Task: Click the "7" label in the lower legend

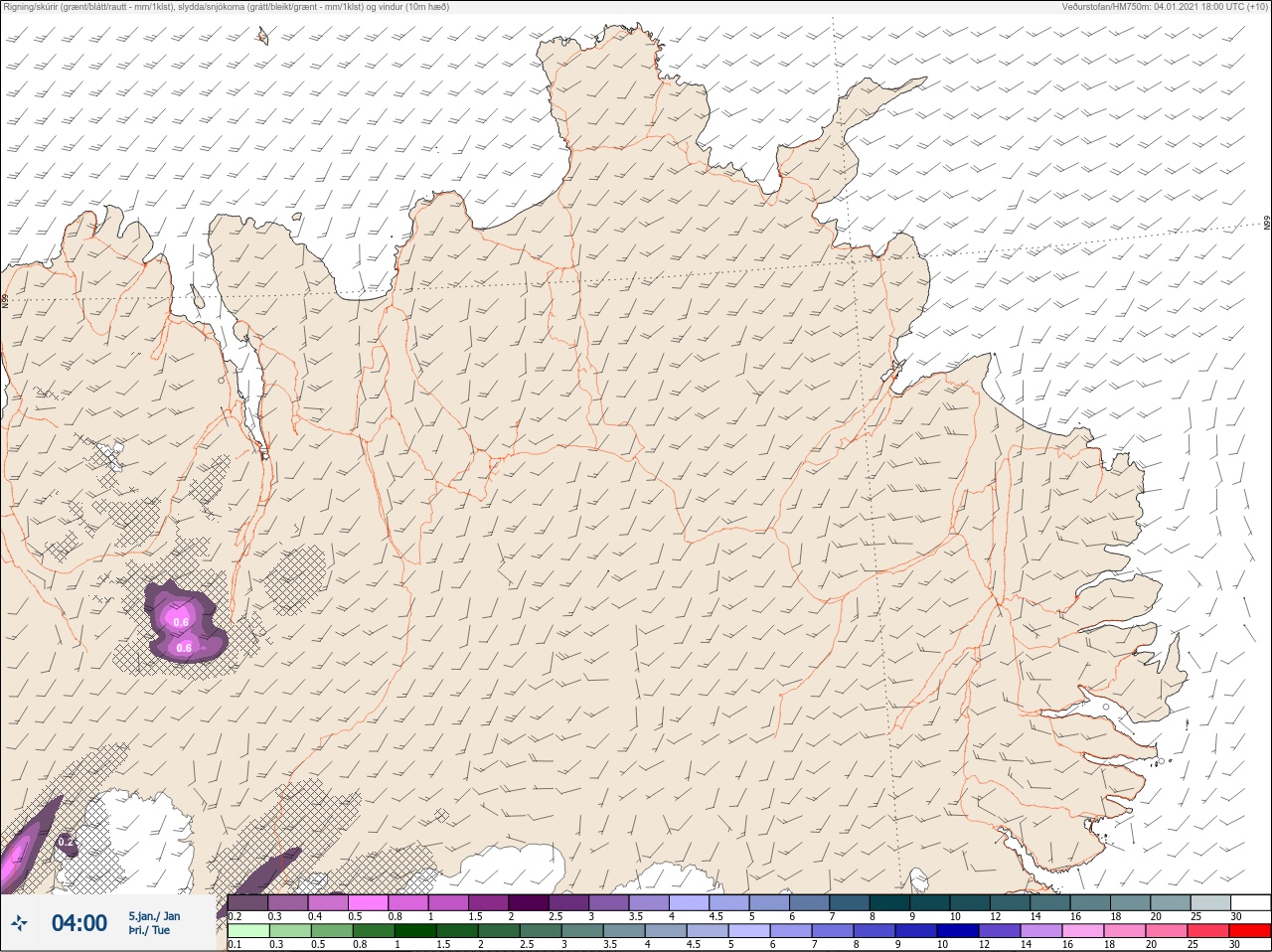Action: [814, 944]
